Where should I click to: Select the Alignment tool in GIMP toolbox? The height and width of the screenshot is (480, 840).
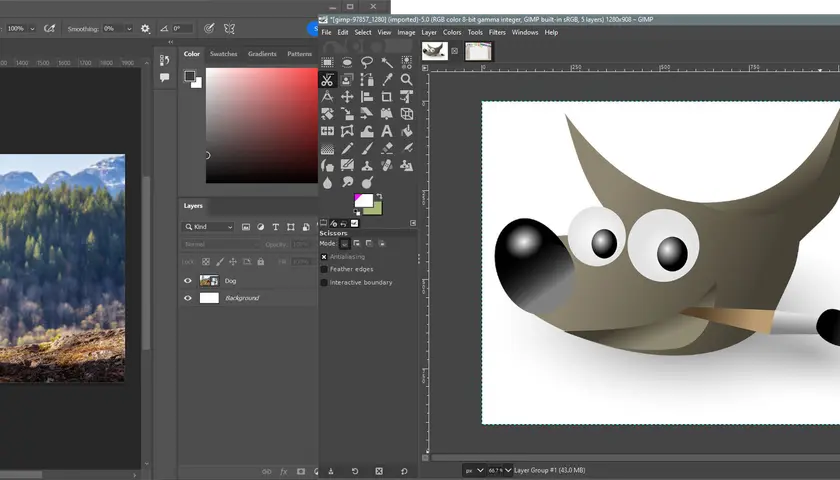click(x=367, y=97)
